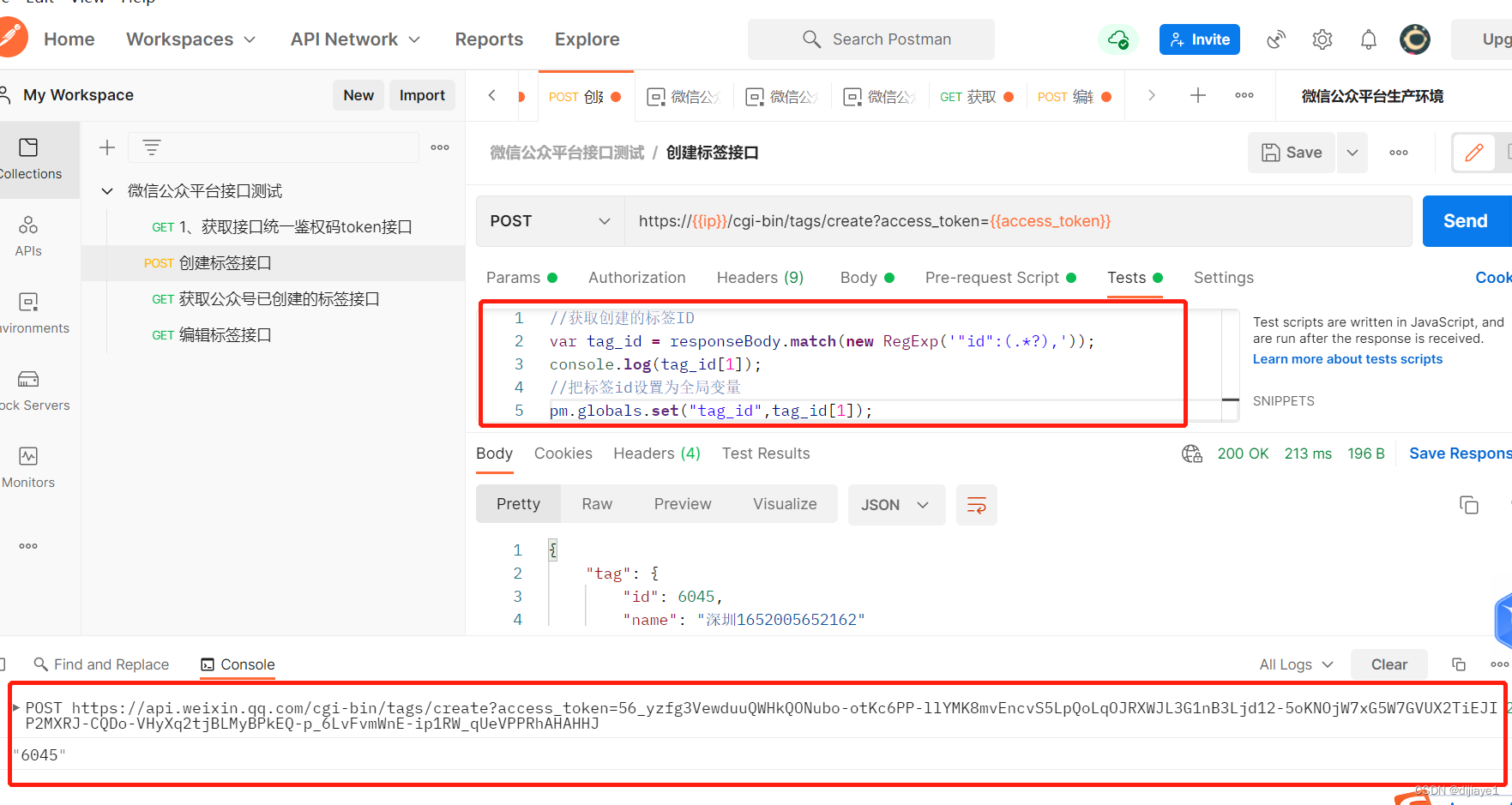Select the Visualize response view
Viewport: 1512px width, 805px height.
pos(785,504)
